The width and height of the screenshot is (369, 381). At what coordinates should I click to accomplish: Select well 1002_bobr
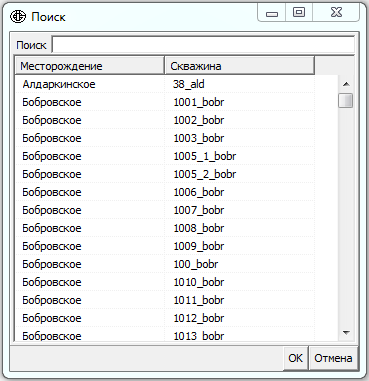199,120
